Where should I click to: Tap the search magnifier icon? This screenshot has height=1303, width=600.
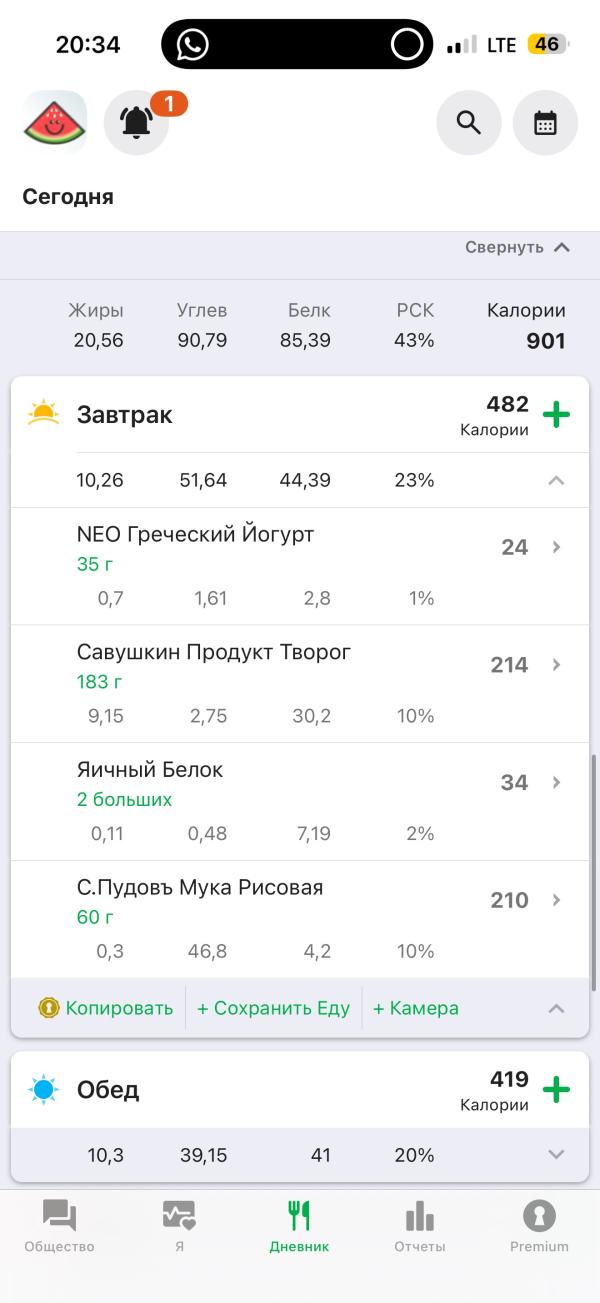coord(468,123)
